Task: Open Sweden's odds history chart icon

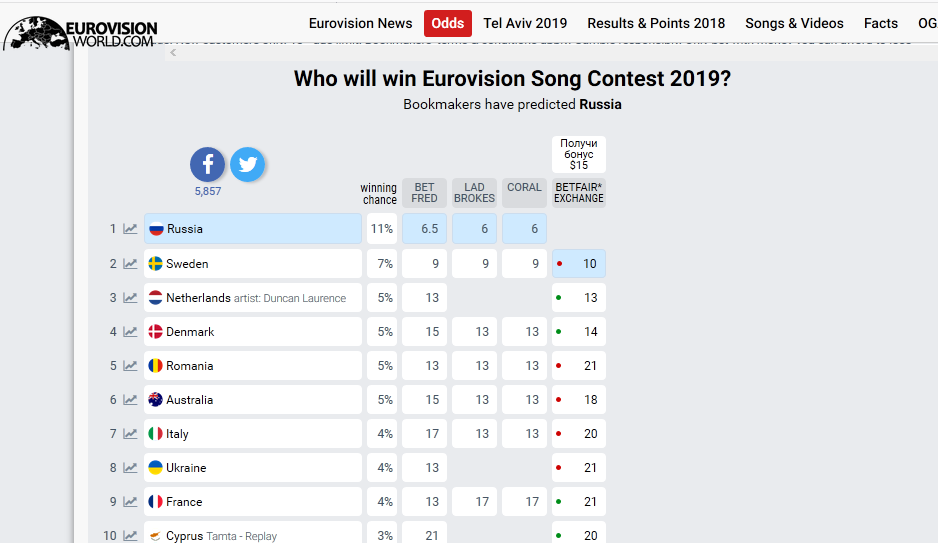Action: pyautogui.click(x=130, y=264)
